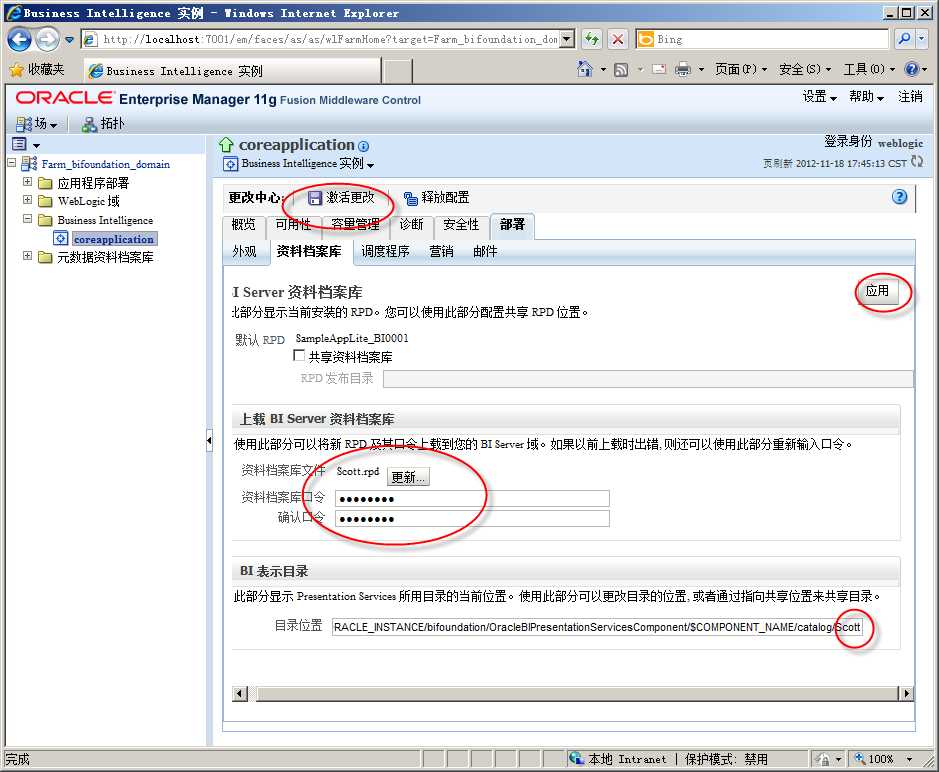The width and height of the screenshot is (939, 772).
Task: Click the Farm_bifoundation_domain farm icon
Action: click(29, 164)
